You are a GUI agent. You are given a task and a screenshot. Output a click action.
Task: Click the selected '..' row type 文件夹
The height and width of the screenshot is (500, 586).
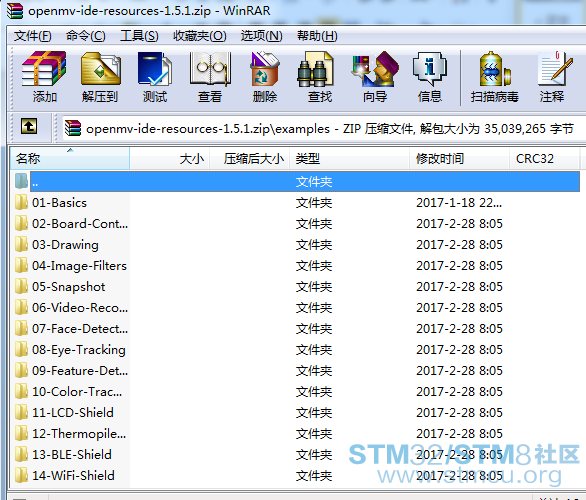coord(314,182)
